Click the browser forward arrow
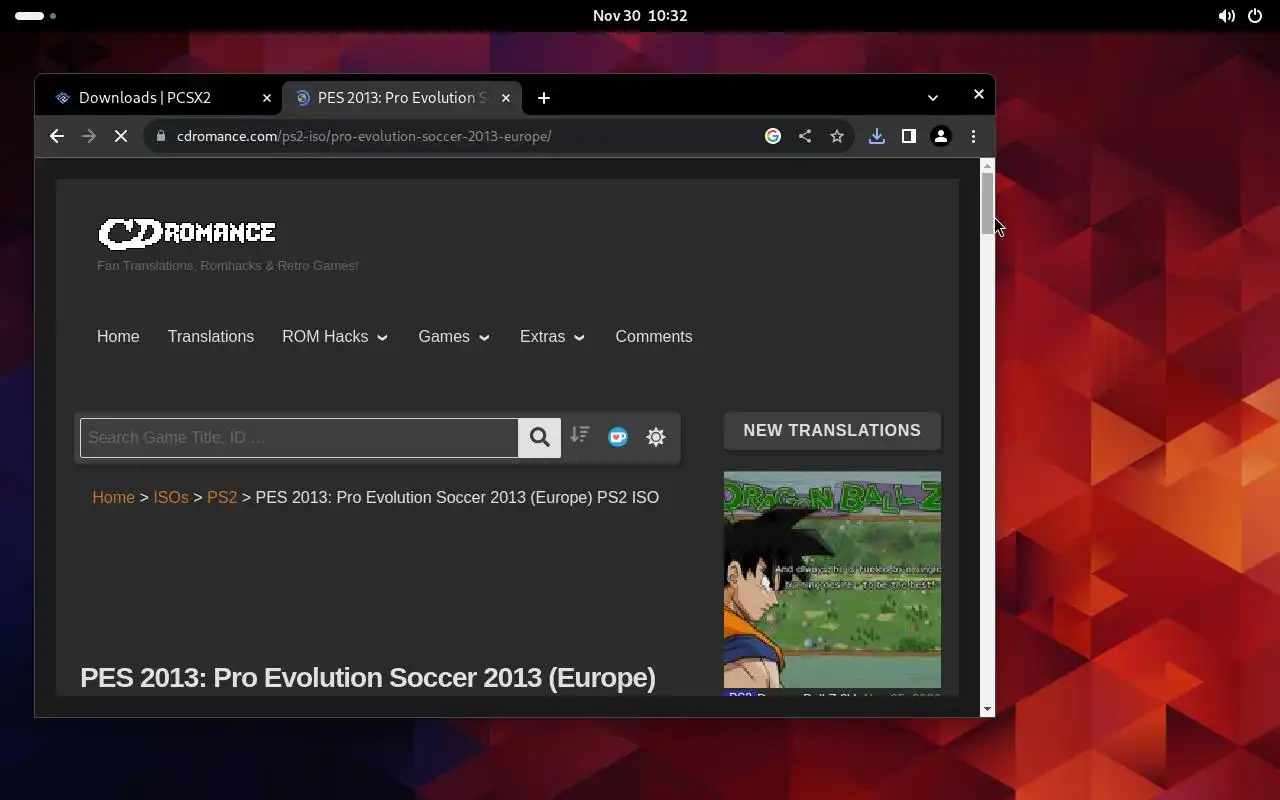The image size is (1280, 800). click(x=89, y=136)
